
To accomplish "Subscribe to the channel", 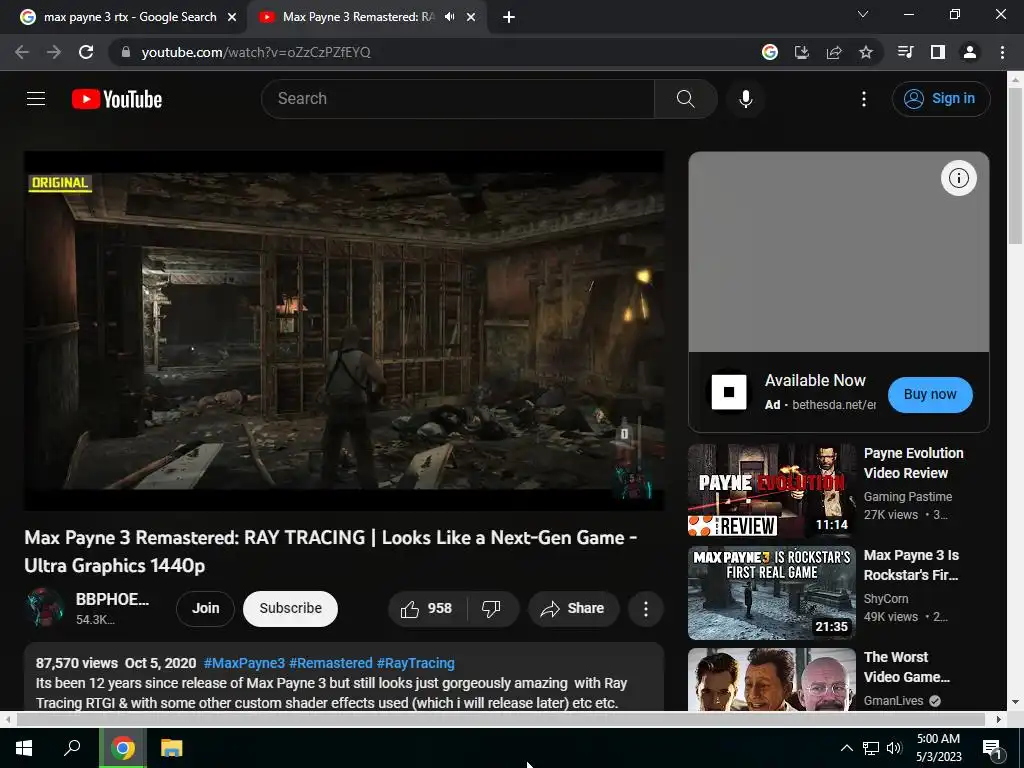I will [291, 609].
